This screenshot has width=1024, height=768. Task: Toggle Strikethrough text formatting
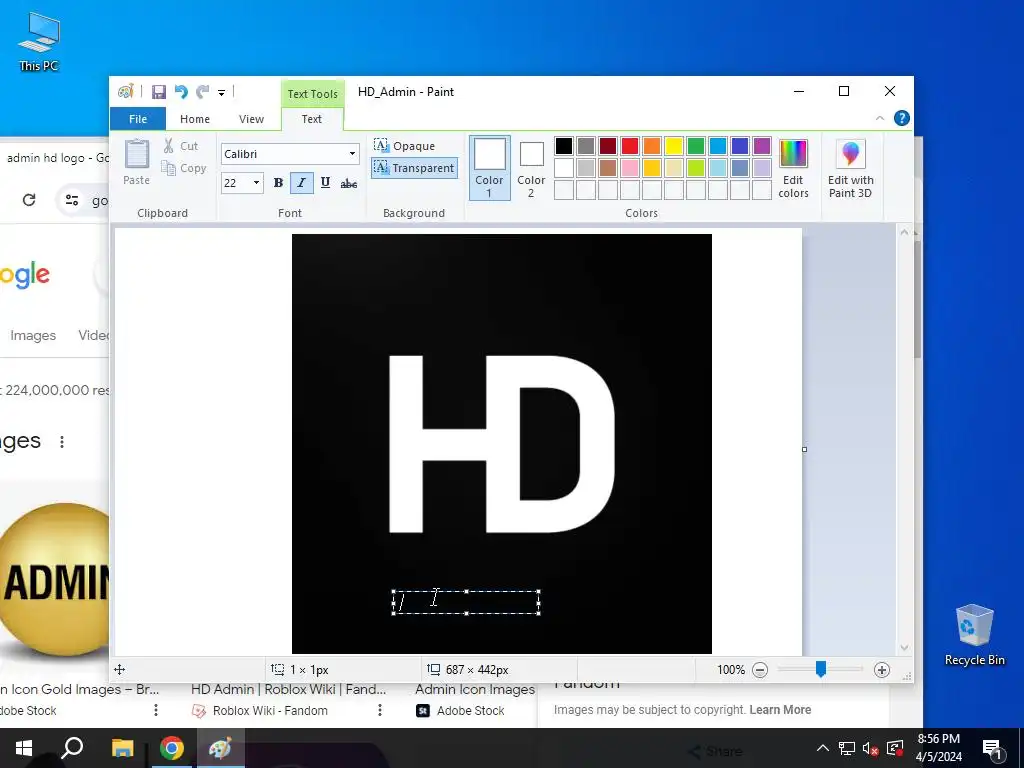[x=349, y=183]
